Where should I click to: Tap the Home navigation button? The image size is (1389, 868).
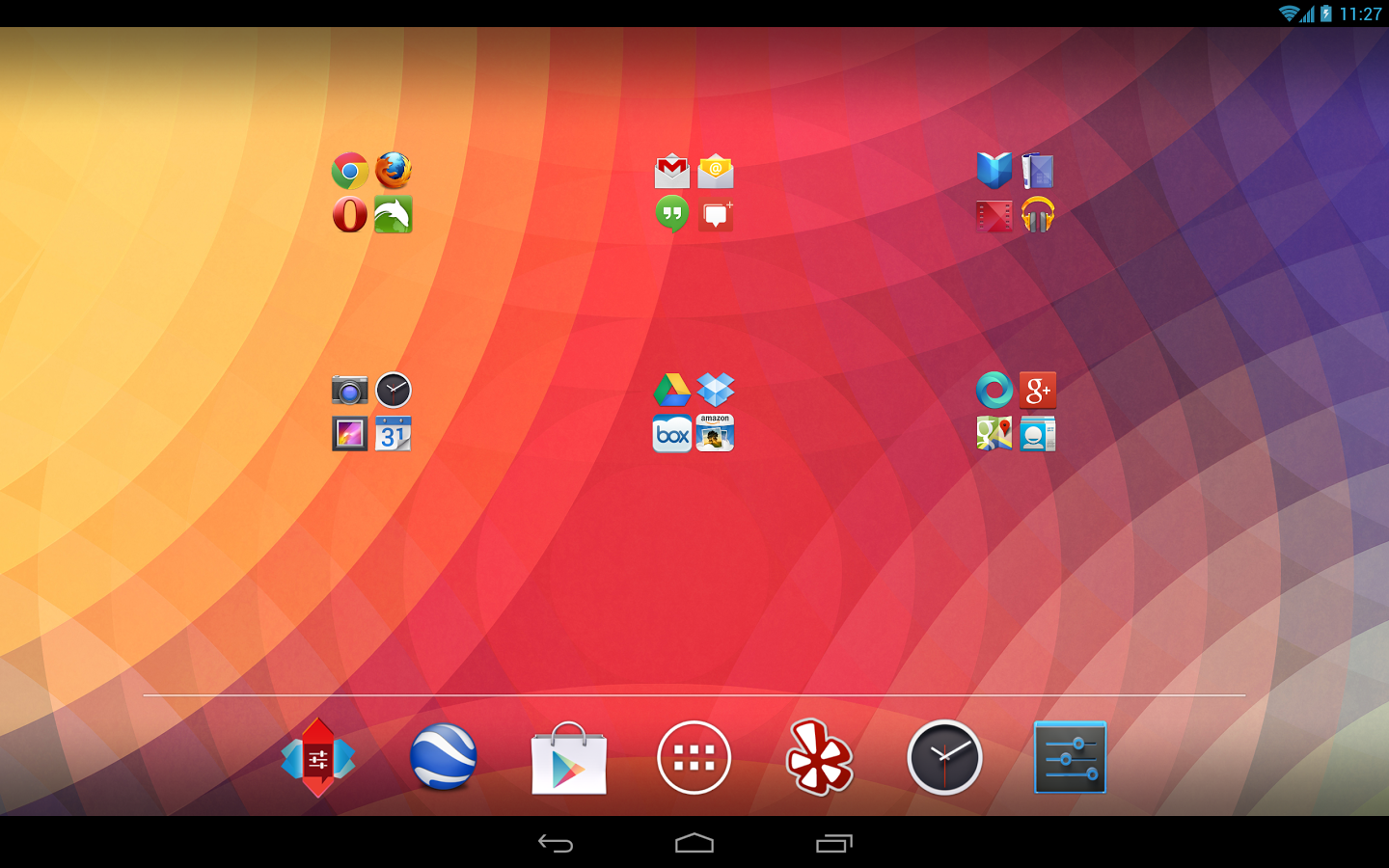694,842
